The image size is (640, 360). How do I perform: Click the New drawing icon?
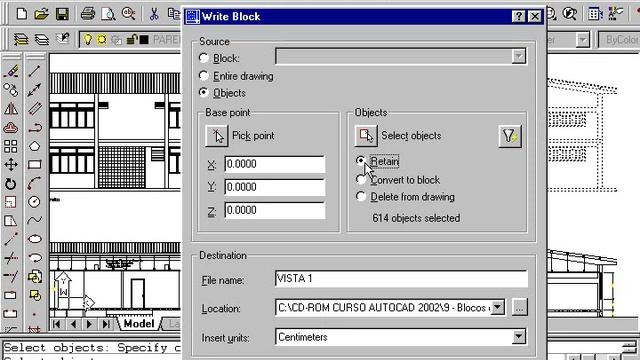pyautogui.click(x=22, y=14)
